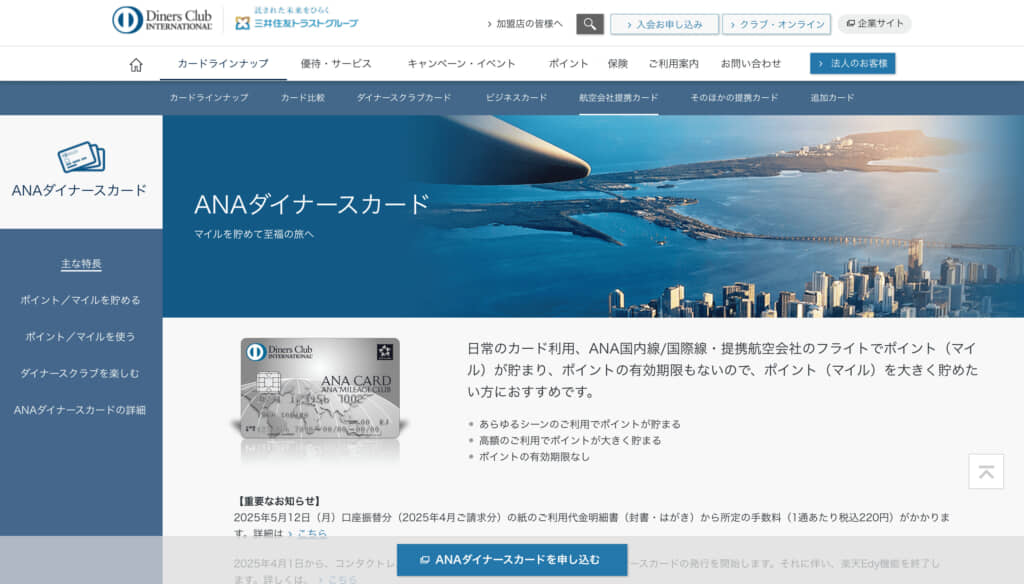Jump to ANAダイナースカードの詳細 section
The image size is (1024, 584).
(x=80, y=410)
